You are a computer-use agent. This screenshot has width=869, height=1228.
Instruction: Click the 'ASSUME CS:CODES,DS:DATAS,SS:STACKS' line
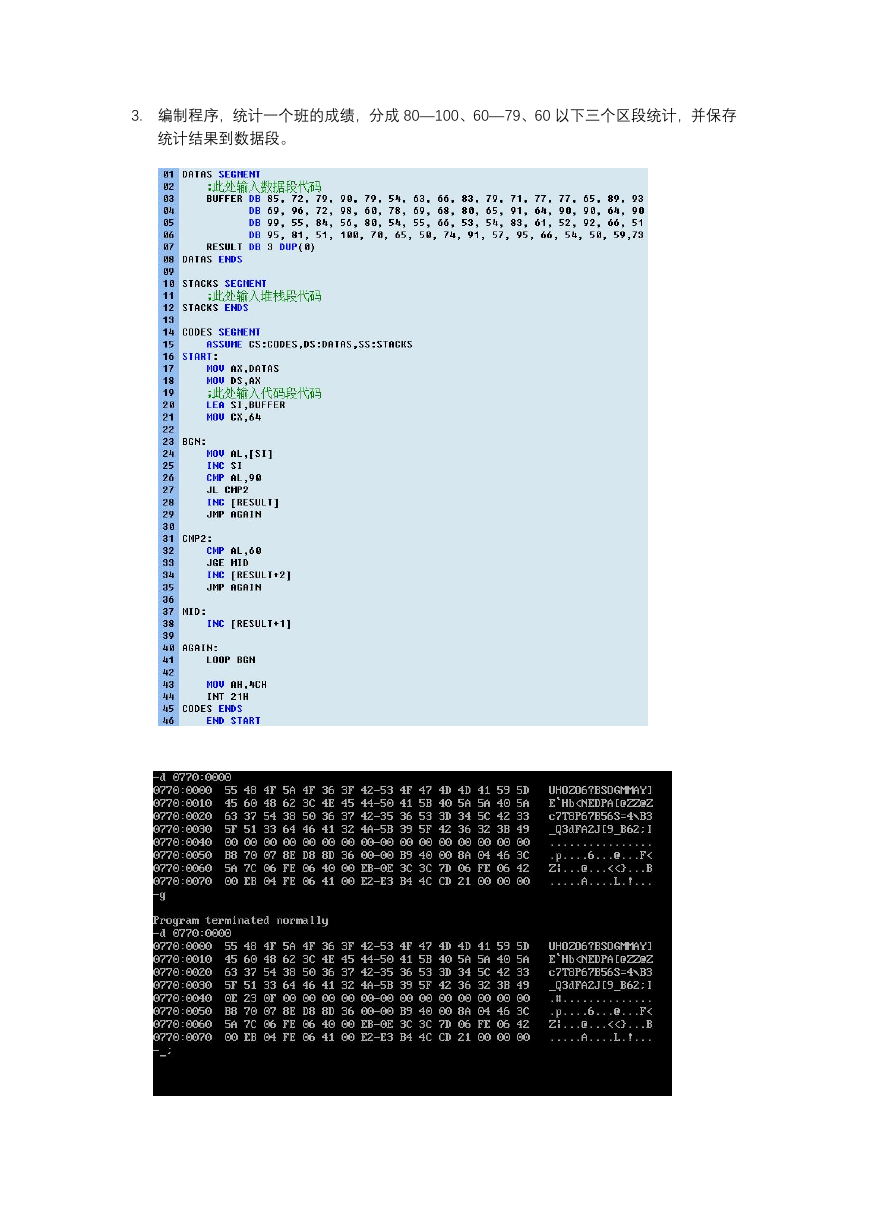(x=309, y=344)
